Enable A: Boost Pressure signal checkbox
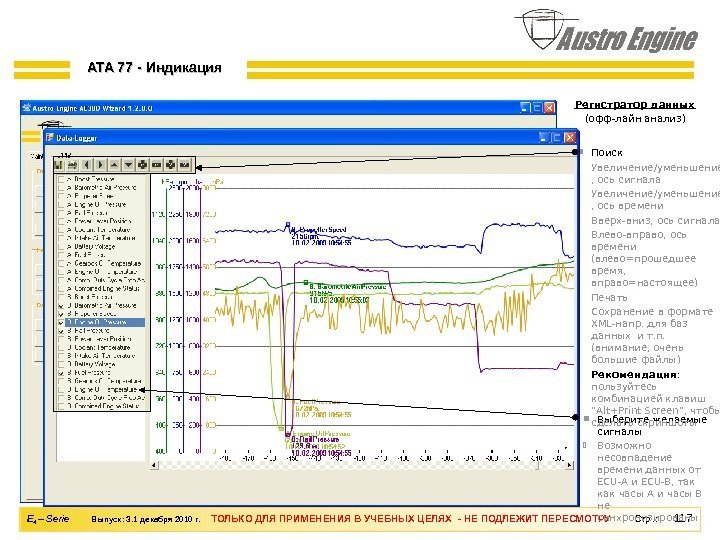 (61, 179)
